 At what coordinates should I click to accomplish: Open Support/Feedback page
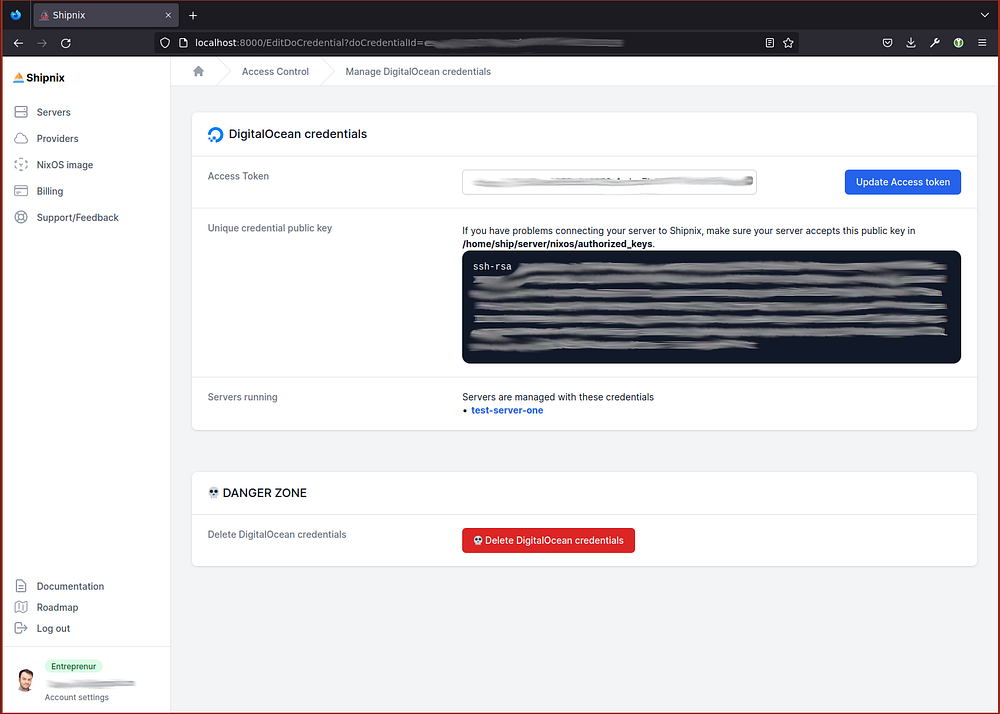(77, 217)
